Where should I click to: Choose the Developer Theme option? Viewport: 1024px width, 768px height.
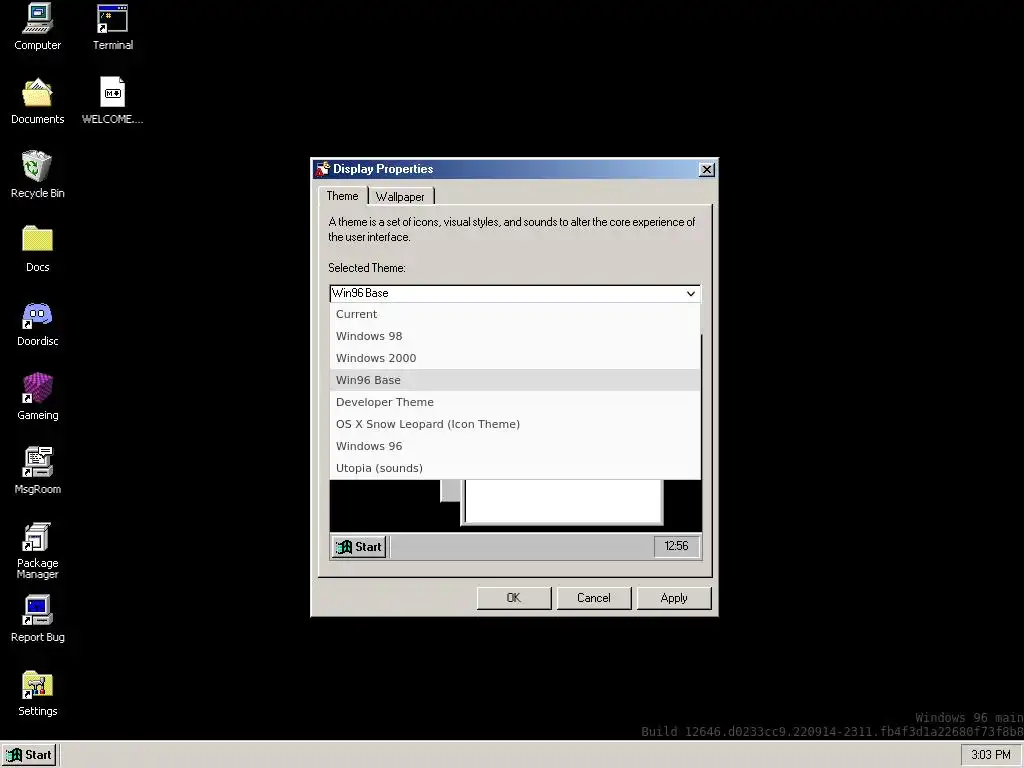[515, 402]
